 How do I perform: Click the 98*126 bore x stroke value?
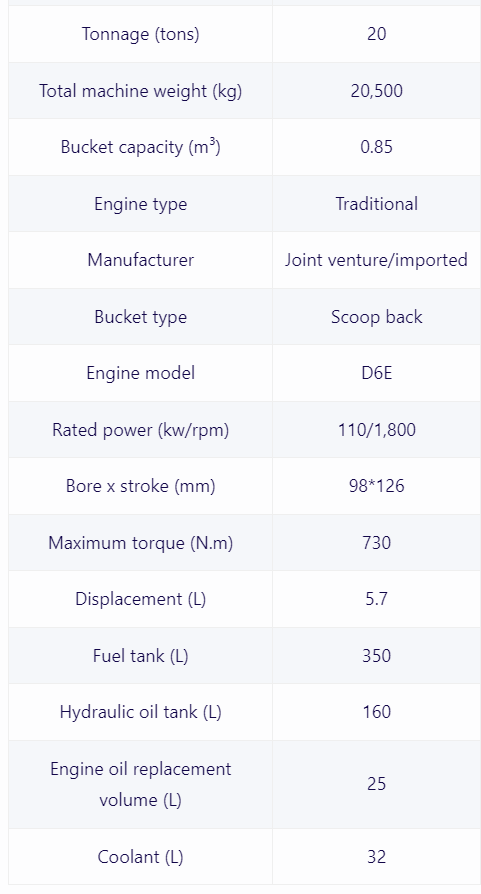pos(376,486)
